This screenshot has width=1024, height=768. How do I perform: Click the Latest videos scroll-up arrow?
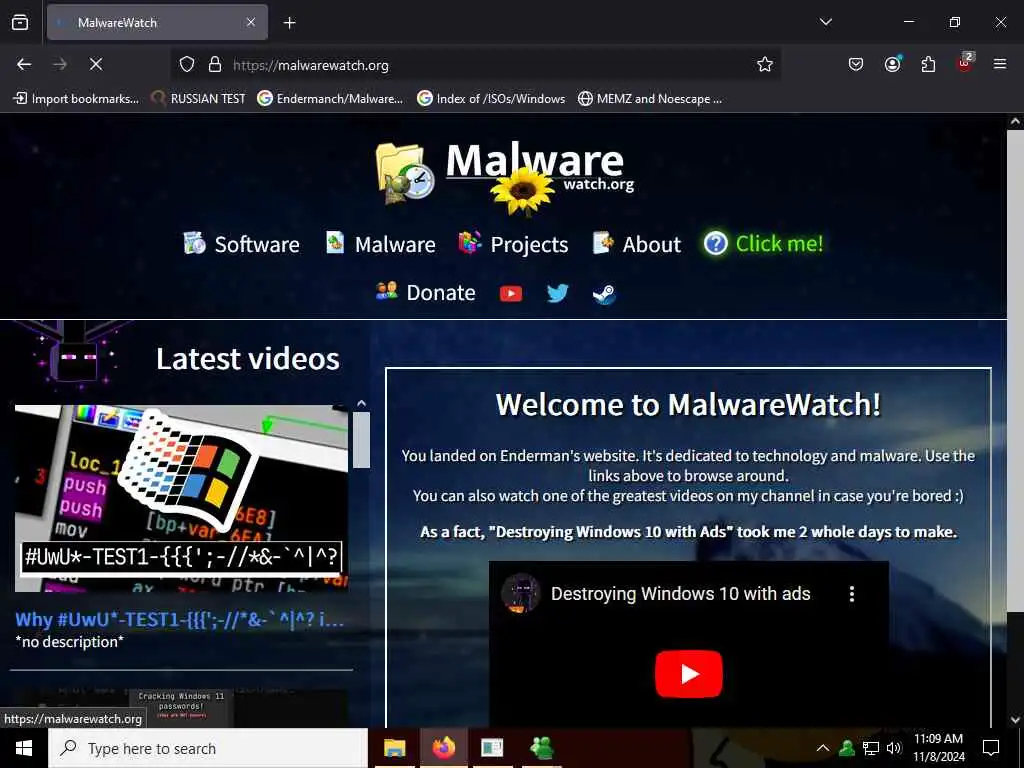coord(361,404)
